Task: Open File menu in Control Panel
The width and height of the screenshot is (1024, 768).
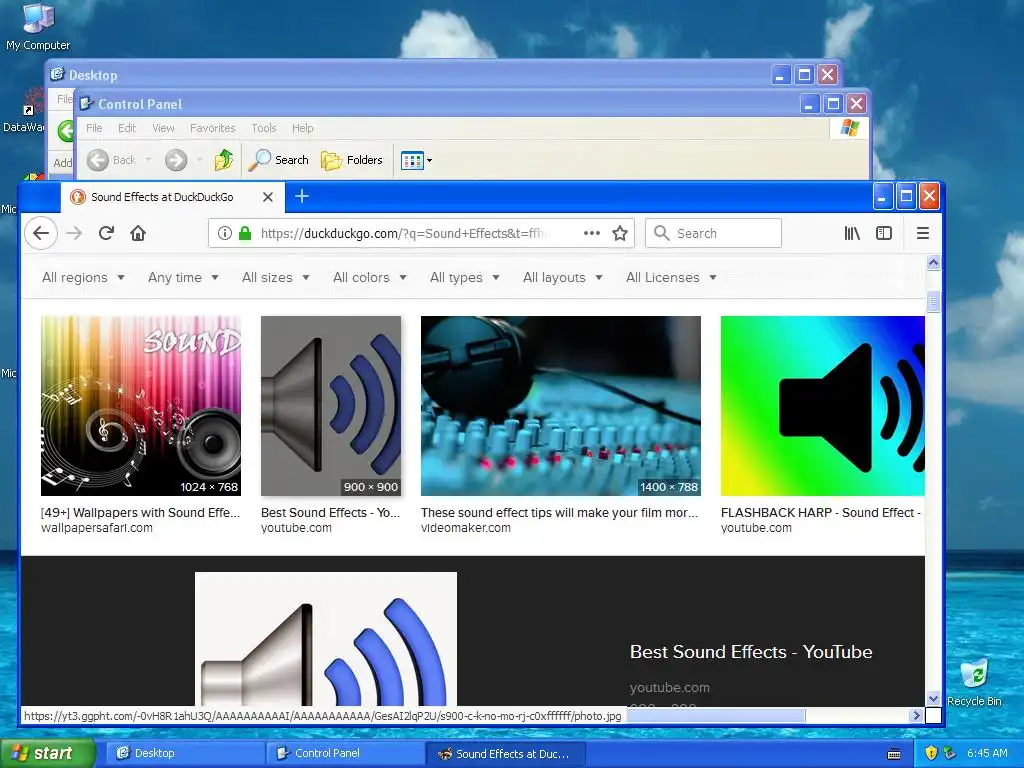Action: [94, 128]
